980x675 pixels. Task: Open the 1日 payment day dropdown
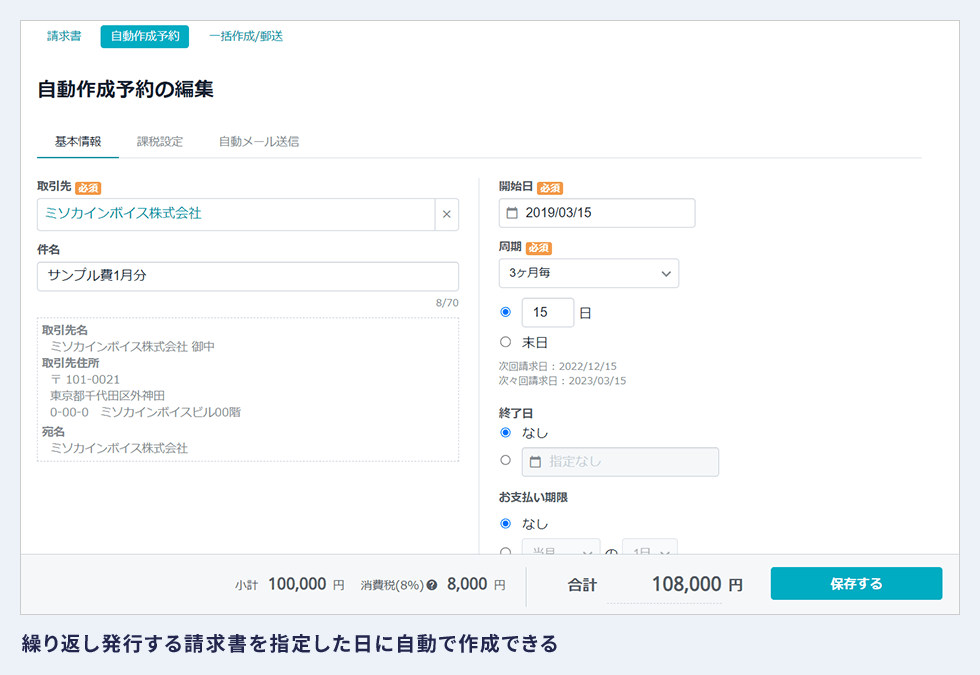[649, 549]
